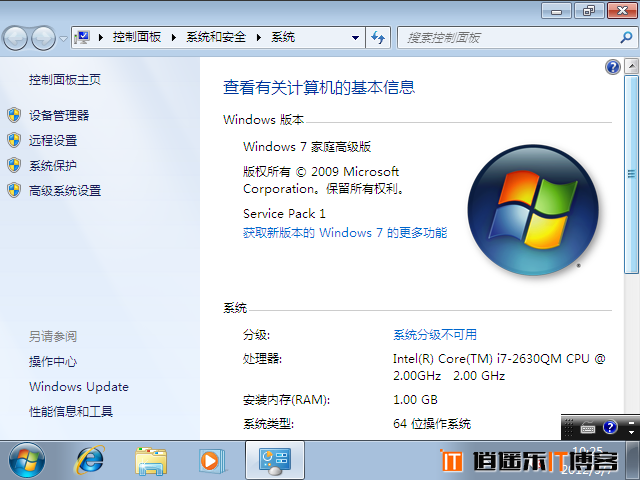Click the refresh button next to address bar
The width and height of the screenshot is (640, 480).
pyautogui.click(x=378, y=38)
